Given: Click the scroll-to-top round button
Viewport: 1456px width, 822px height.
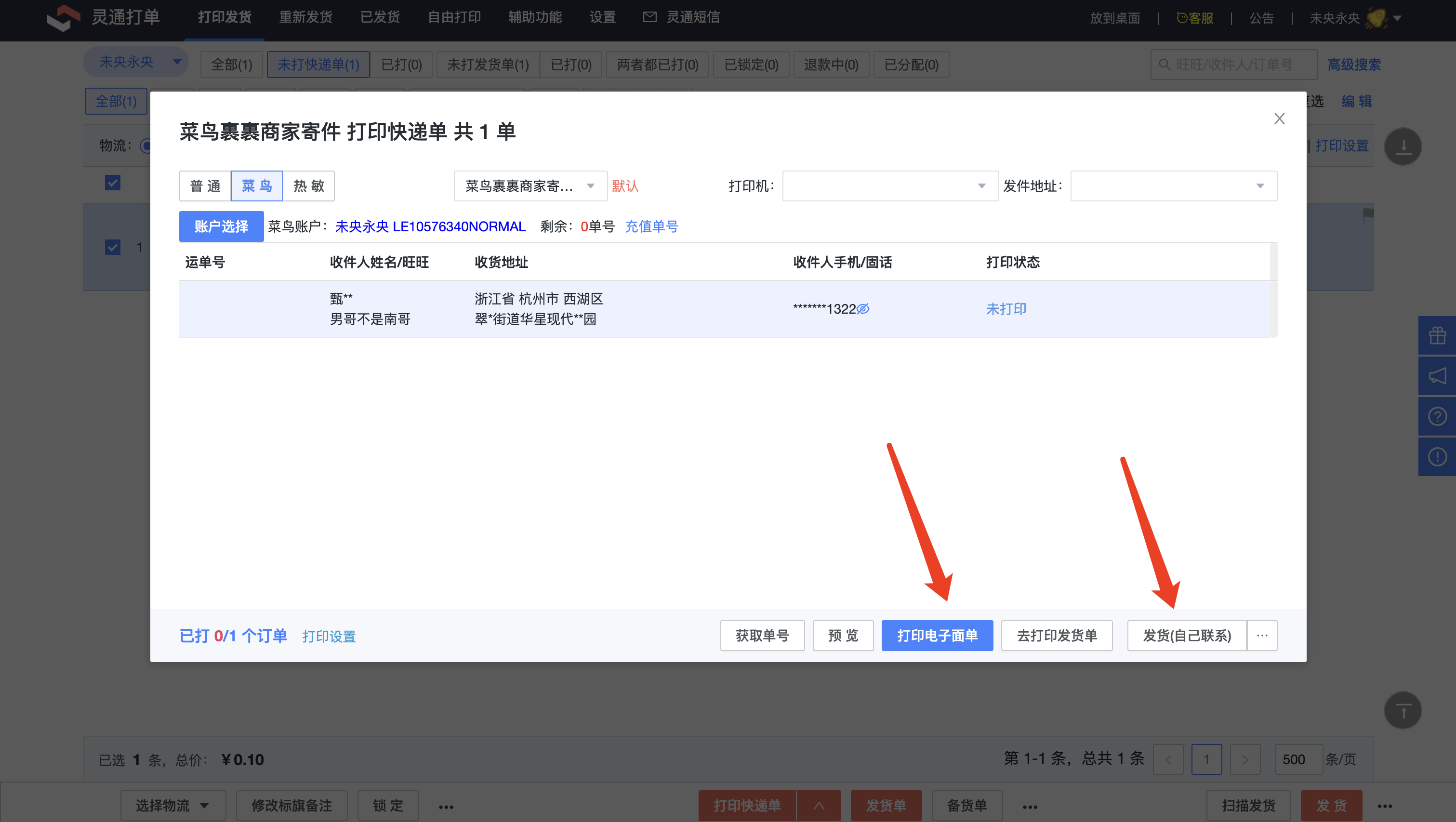Looking at the screenshot, I should tap(1403, 710).
